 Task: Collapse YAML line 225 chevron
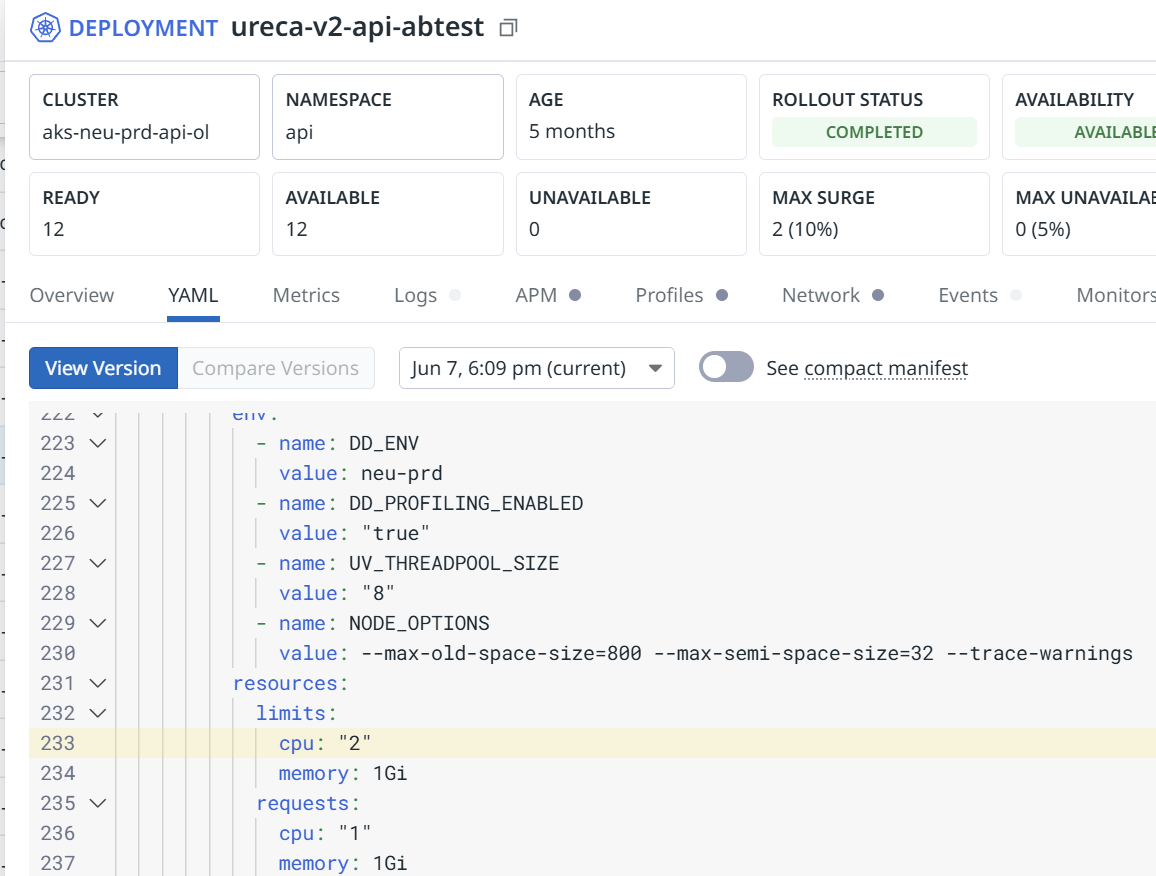97,503
